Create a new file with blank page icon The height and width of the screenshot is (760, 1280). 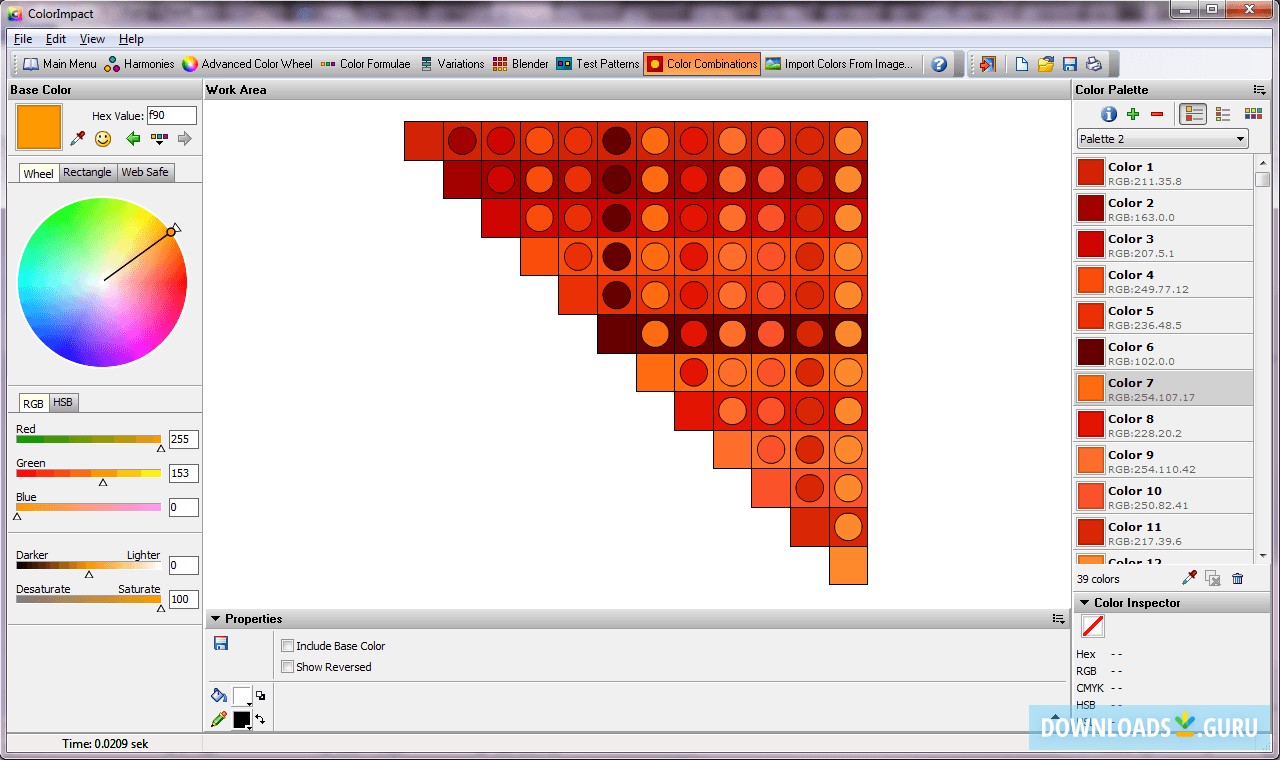pos(1021,64)
